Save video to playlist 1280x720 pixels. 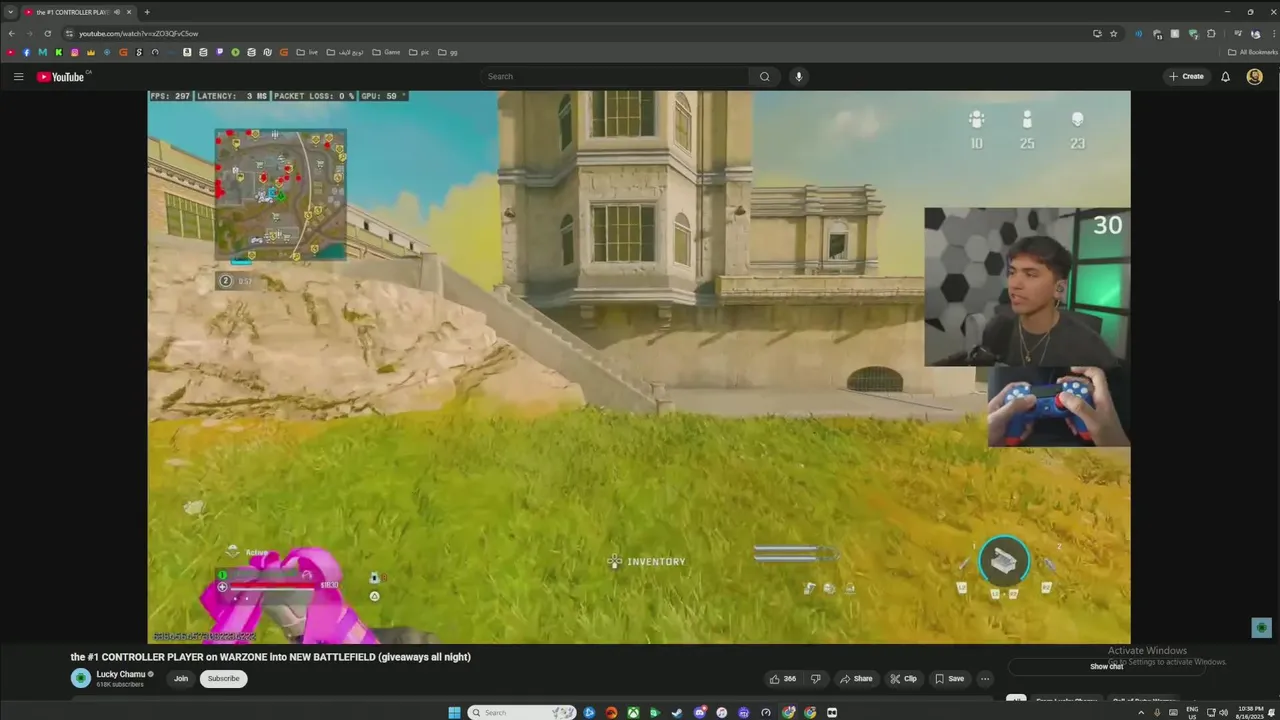[949, 679]
